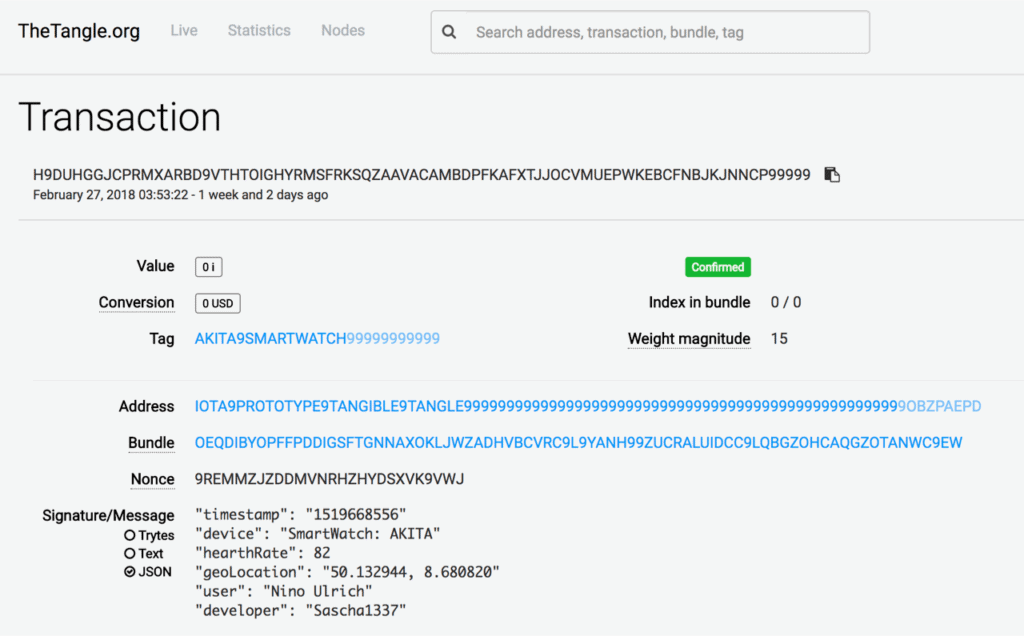Image resolution: width=1024 pixels, height=636 pixels.
Task: Go to the Nodes page
Action: click(343, 30)
